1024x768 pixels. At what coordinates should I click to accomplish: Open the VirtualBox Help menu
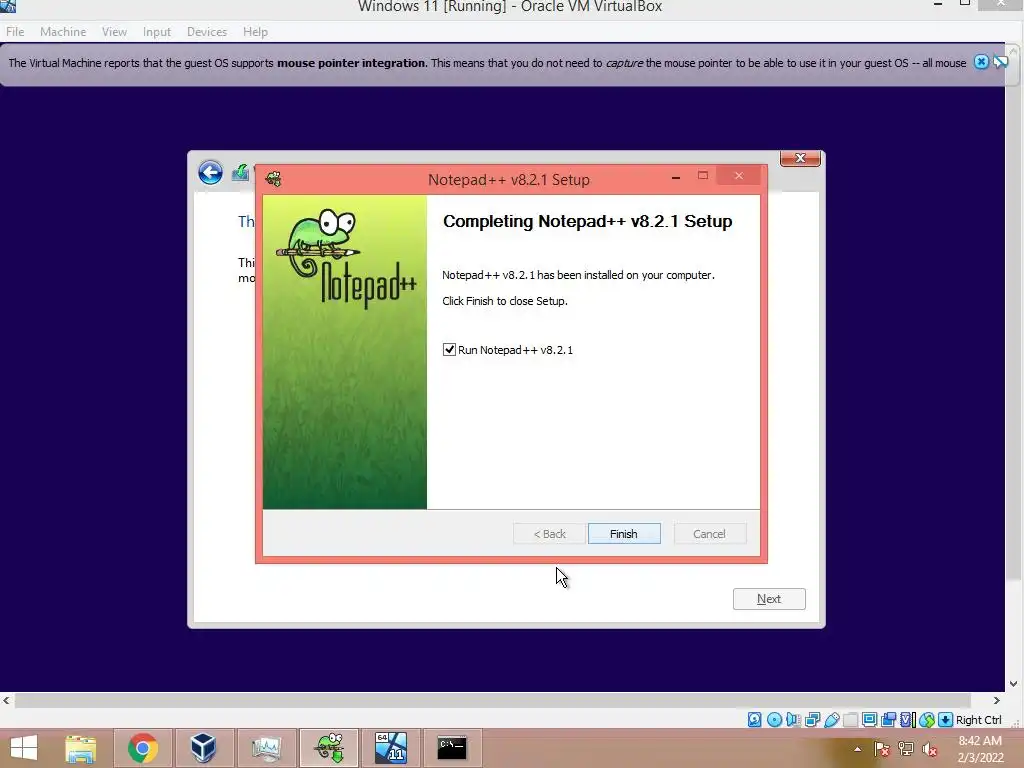(x=255, y=31)
